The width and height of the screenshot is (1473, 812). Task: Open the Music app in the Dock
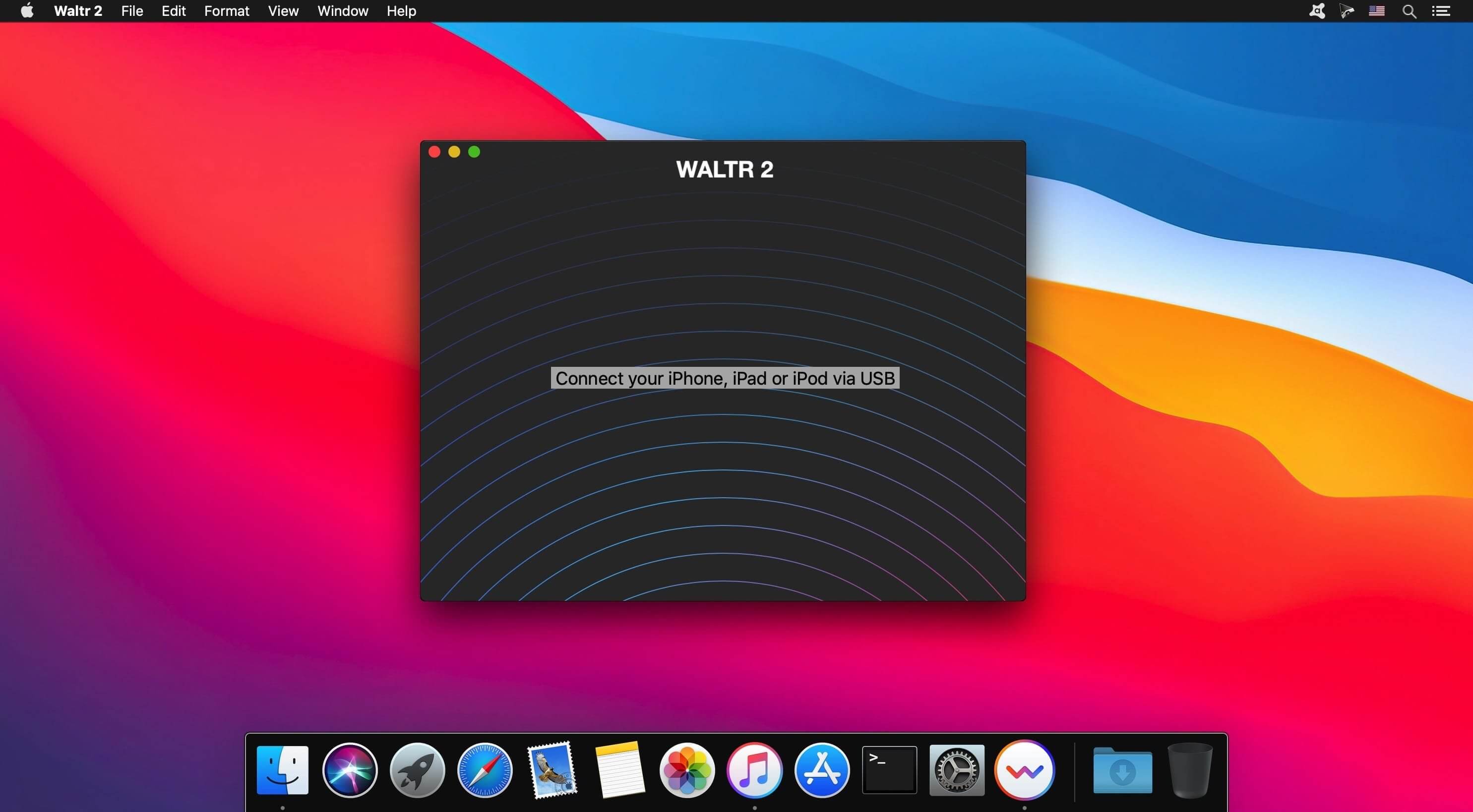click(x=754, y=770)
